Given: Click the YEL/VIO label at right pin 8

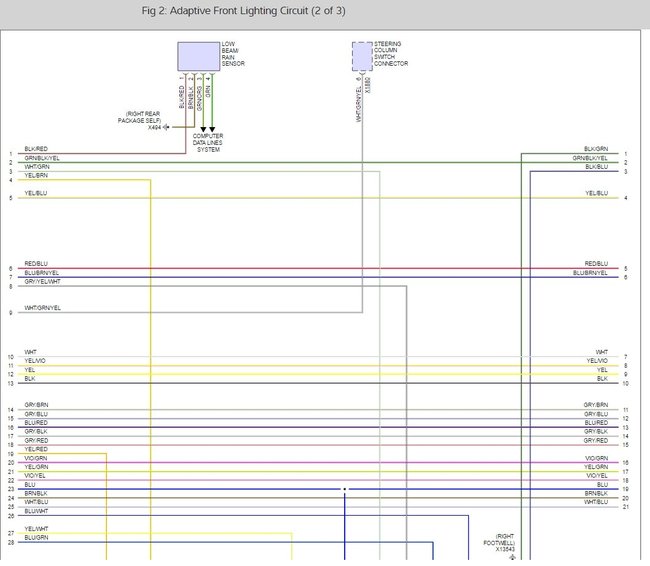Looking at the screenshot, I should pos(597,361).
